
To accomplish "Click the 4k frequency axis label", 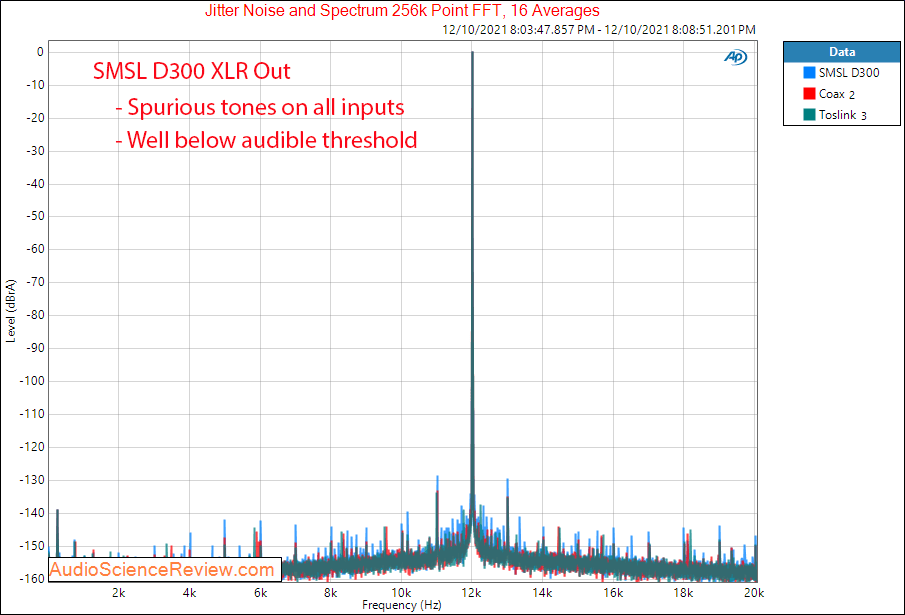I will coord(189,593).
